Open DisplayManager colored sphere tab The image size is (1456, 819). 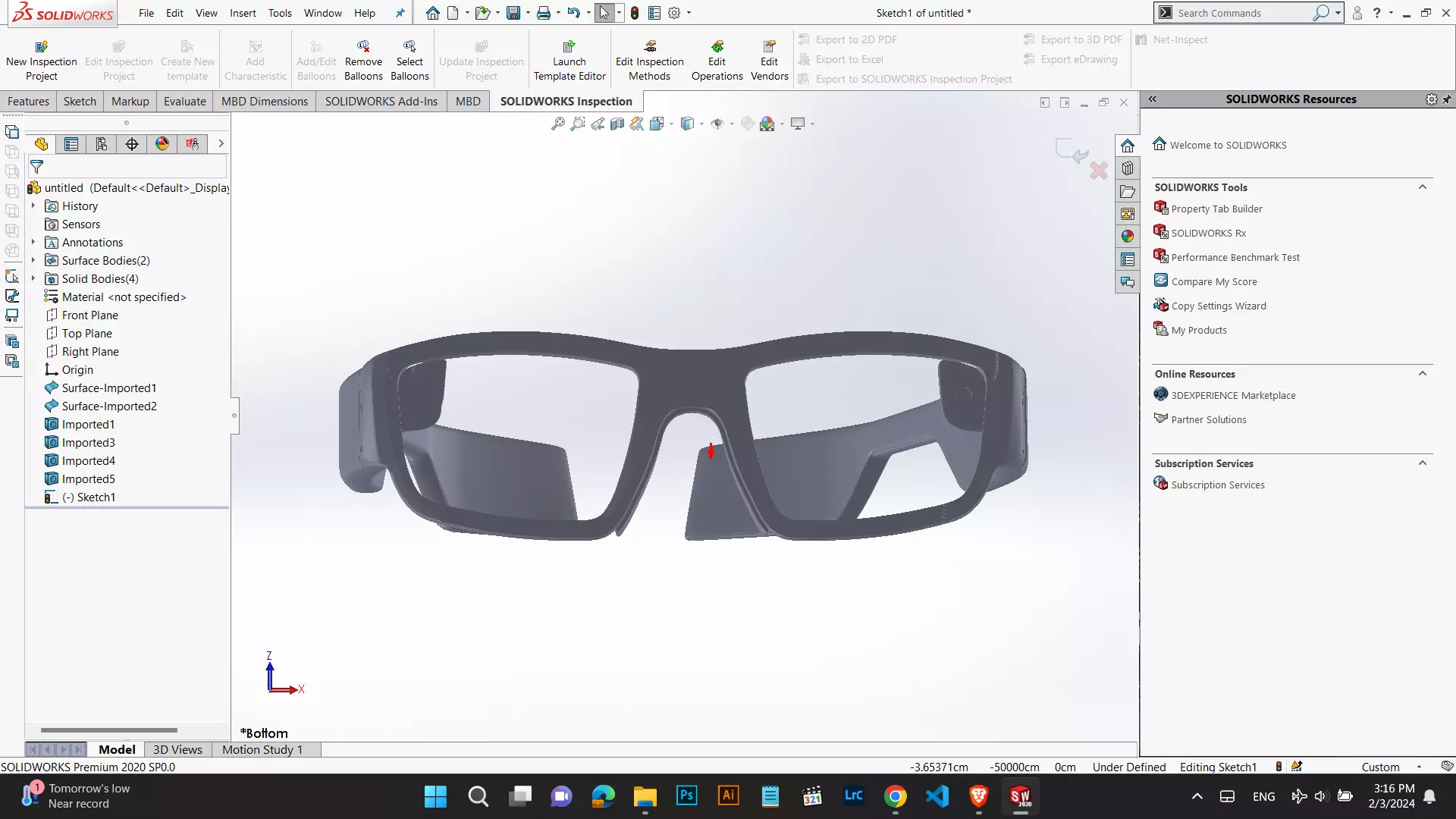pos(162,144)
